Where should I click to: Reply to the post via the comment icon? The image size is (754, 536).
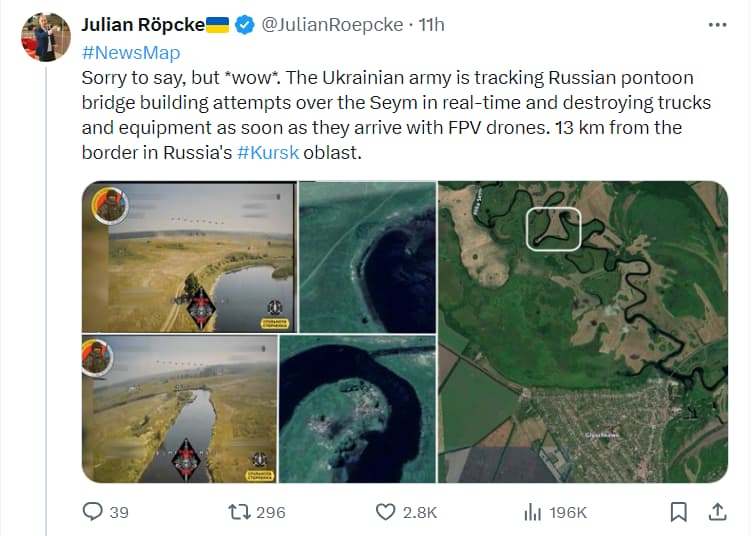[92, 511]
